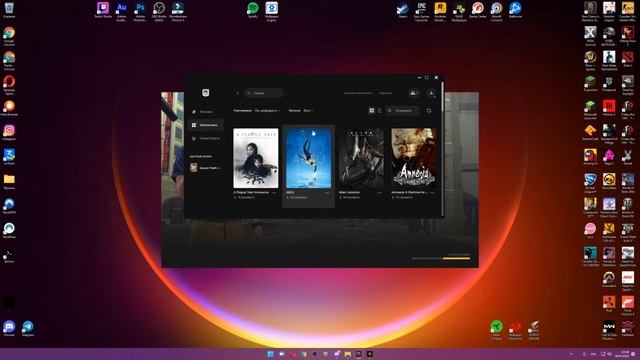Open the Recycle Bin desktop icon
Image resolution: width=640 pixels, height=360 pixels.
9,10
